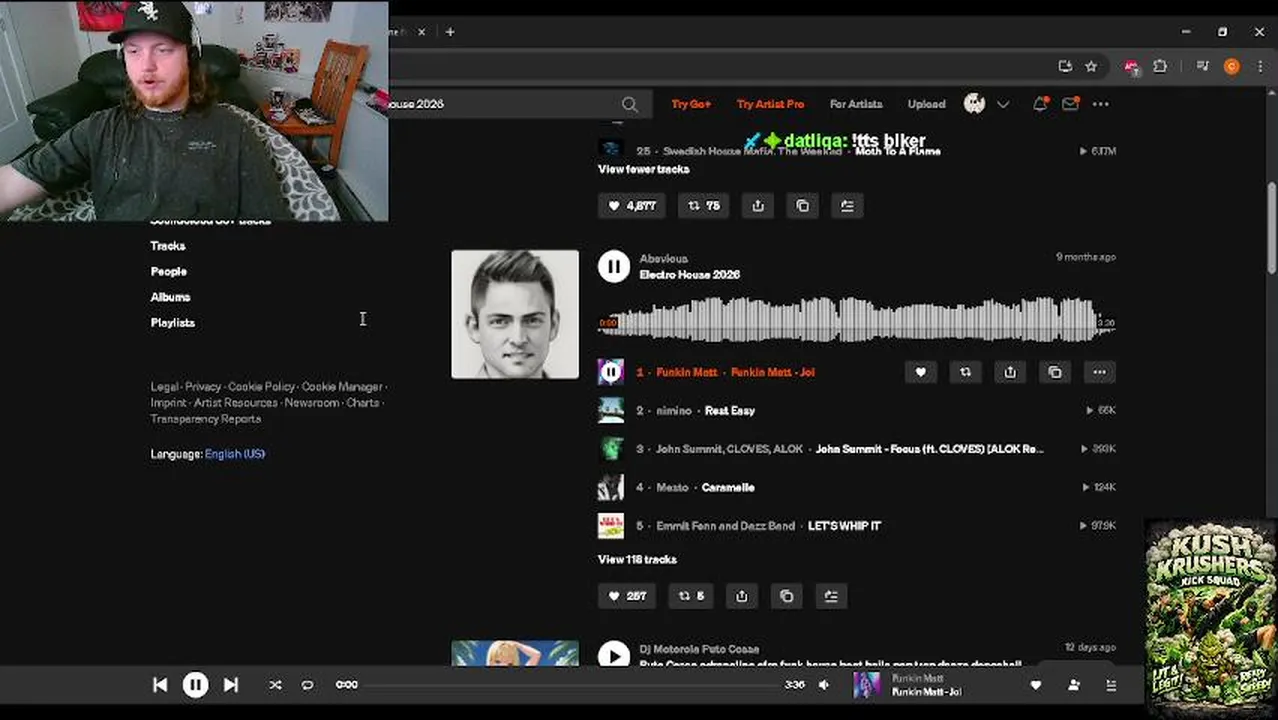Change language English (US)
1278x720 pixels.
(235, 454)
